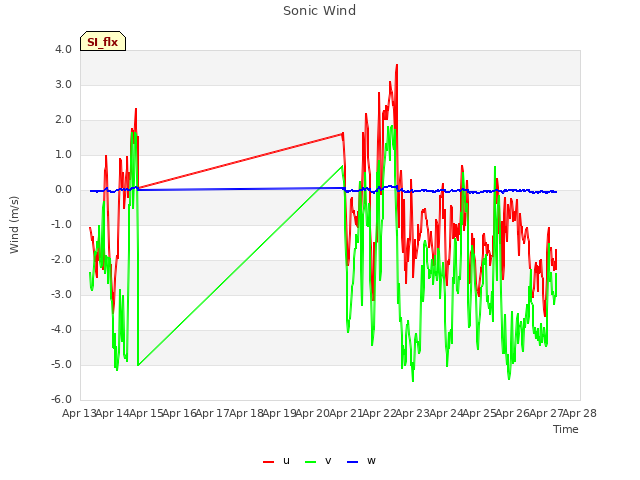
Task: Click the Apr 16 x-axis date label
Action: click(180, 413)
